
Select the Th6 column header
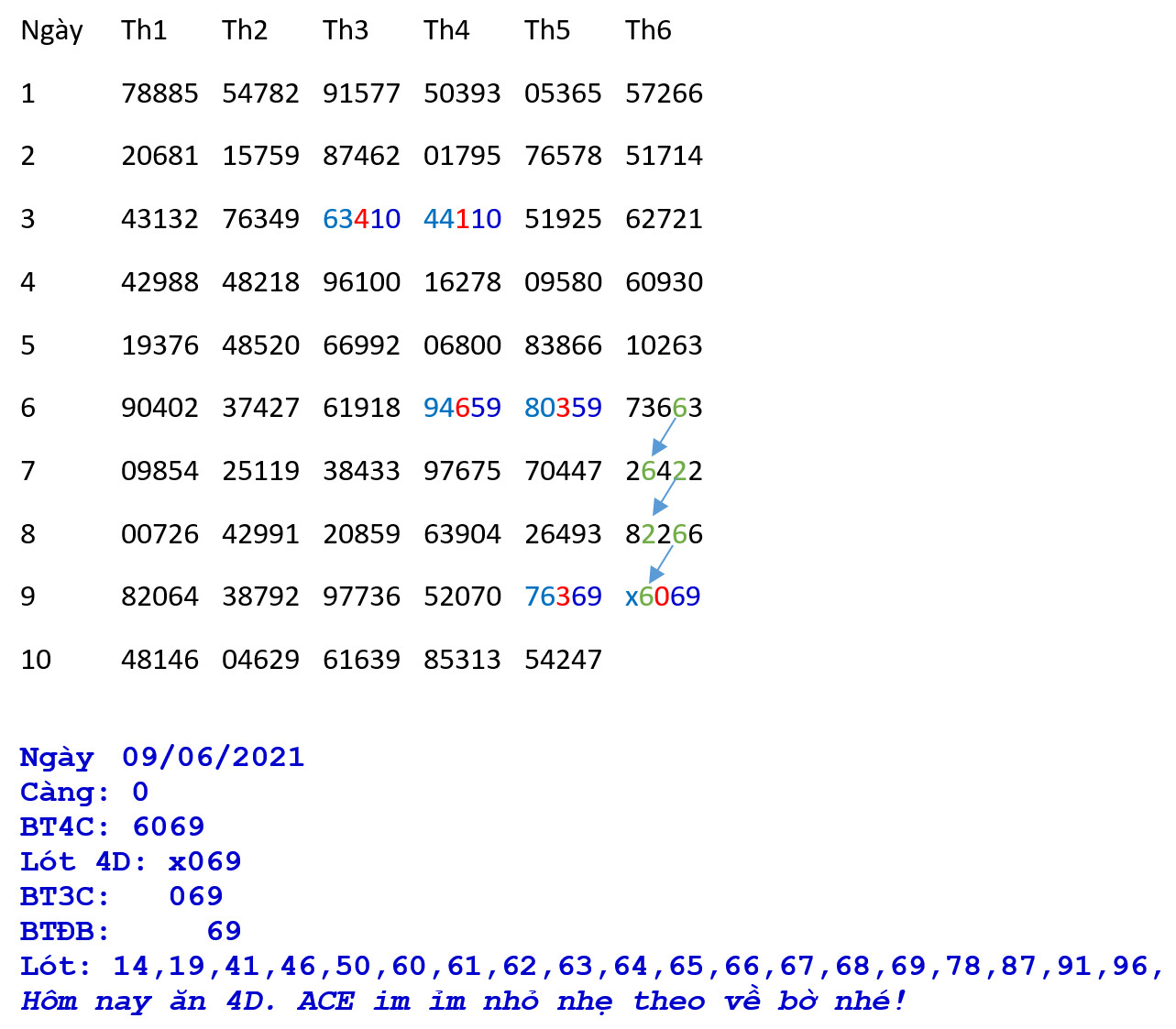click(x=648, y=30)
